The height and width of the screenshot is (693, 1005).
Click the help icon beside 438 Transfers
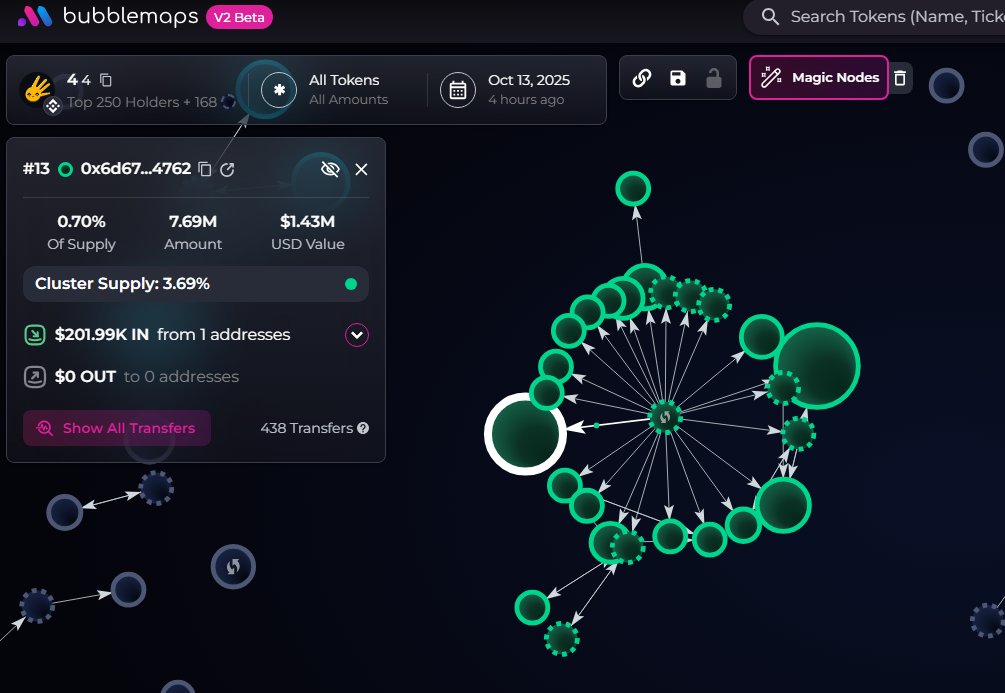pyautogui.click(x=363, y=428)
